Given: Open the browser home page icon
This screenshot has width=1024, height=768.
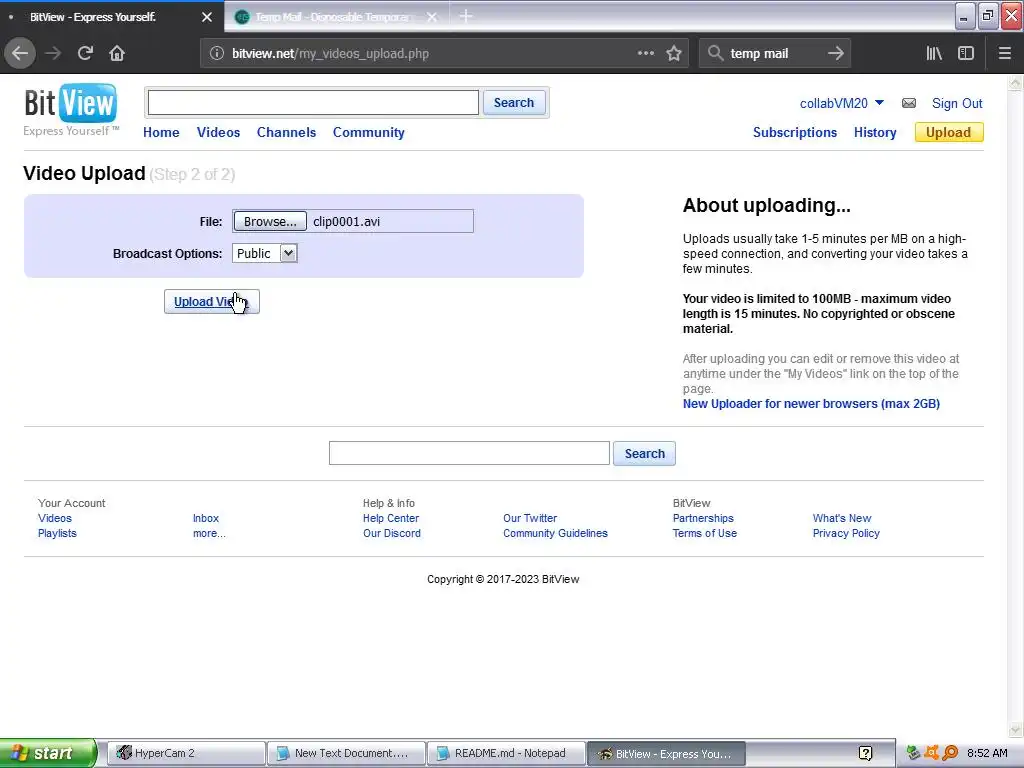Looking at the screenshot, I should click(x=117, y=54).
